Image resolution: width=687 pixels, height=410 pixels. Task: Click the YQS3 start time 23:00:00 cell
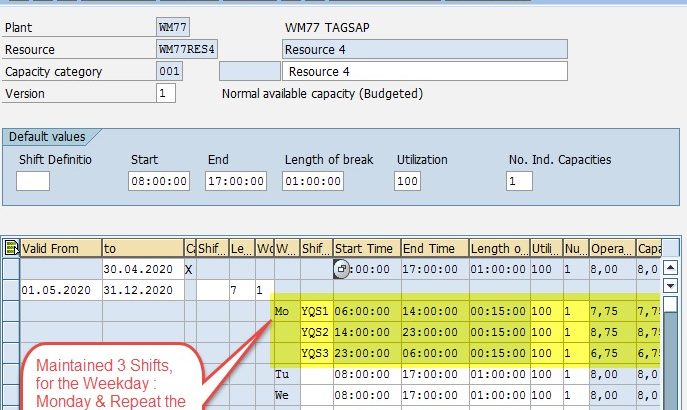coord(365,353)
